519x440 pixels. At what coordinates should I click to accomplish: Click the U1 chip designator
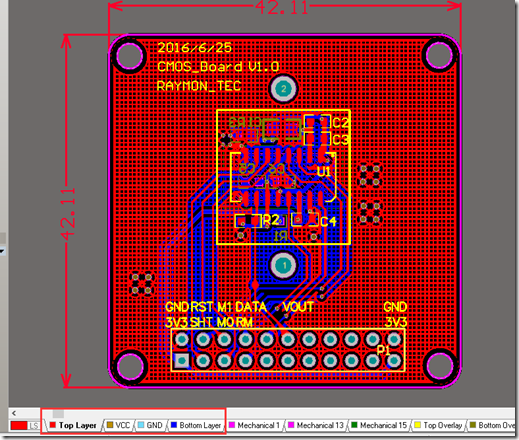pos(324,172)
